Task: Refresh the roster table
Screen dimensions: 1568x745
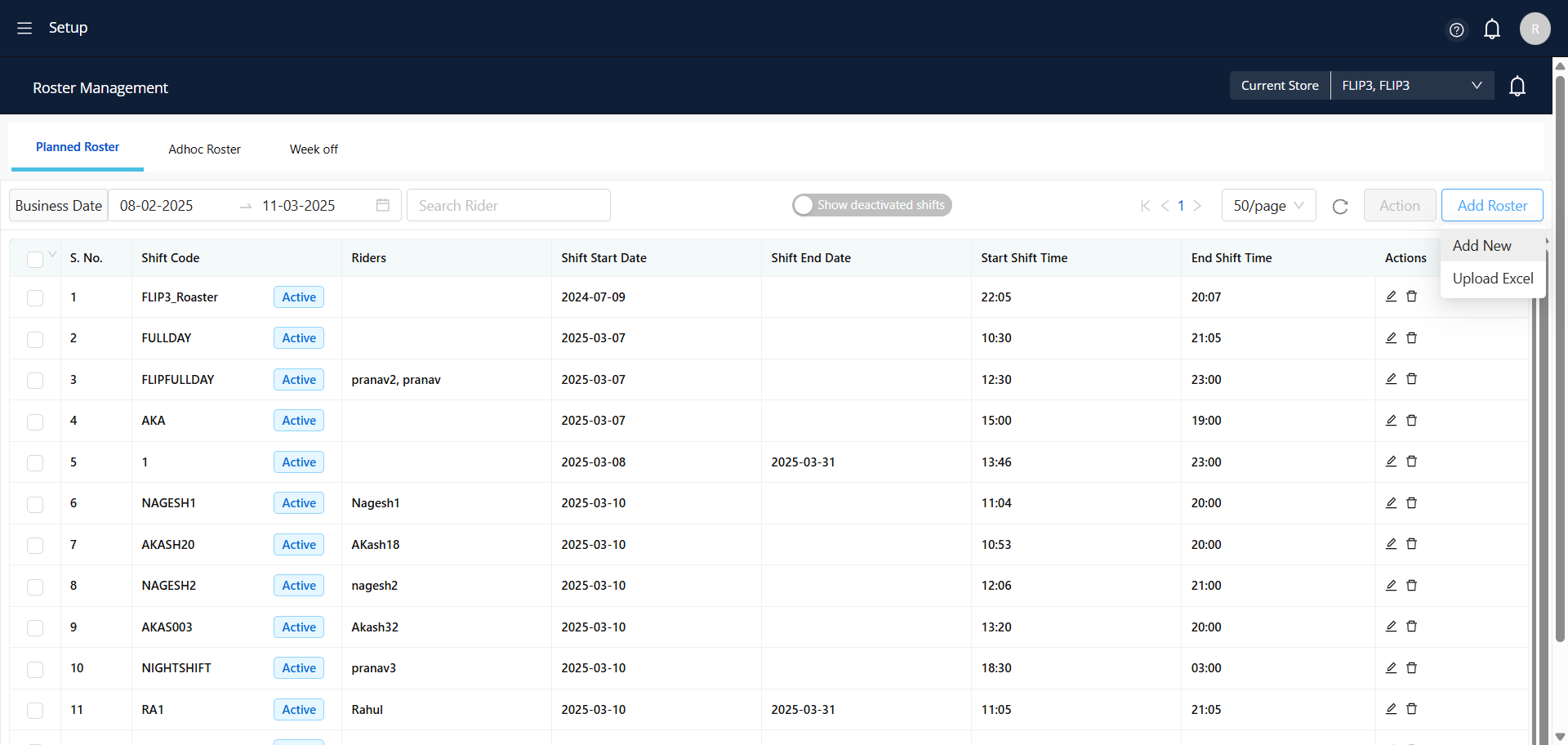Action: (1340, 206)
